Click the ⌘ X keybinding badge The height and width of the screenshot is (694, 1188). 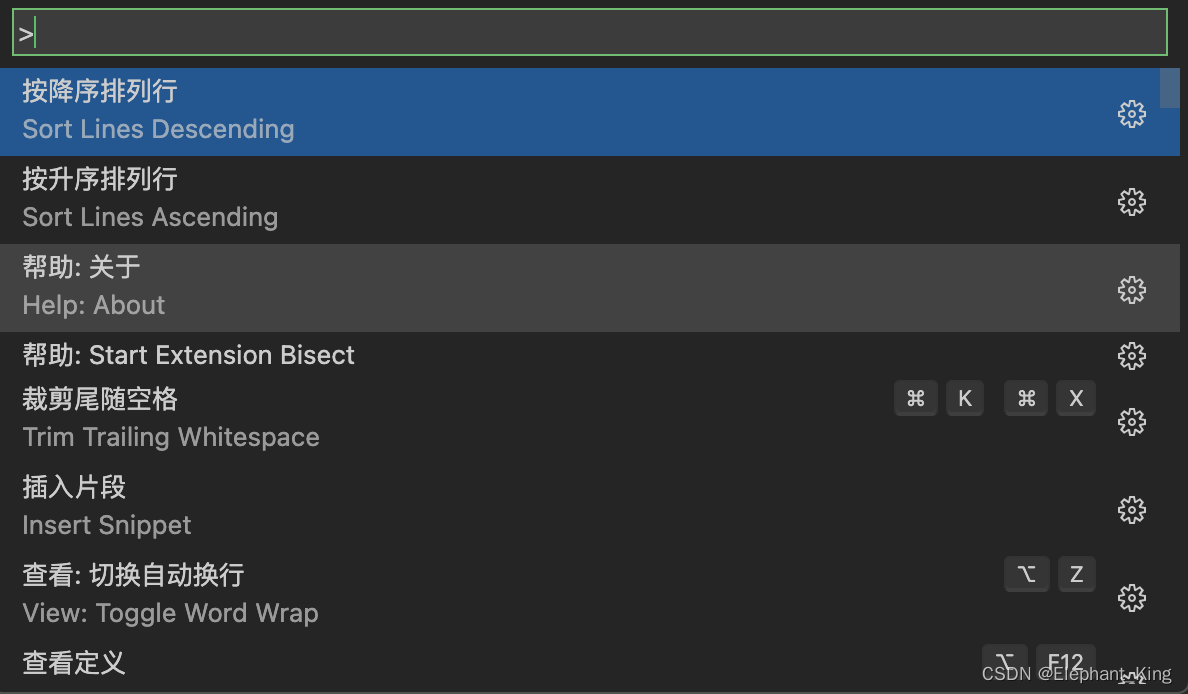coord(1050,399)
